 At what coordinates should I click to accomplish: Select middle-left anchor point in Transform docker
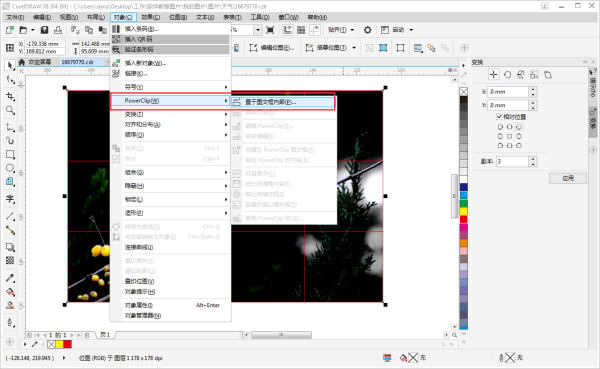(x=500, y=136)
